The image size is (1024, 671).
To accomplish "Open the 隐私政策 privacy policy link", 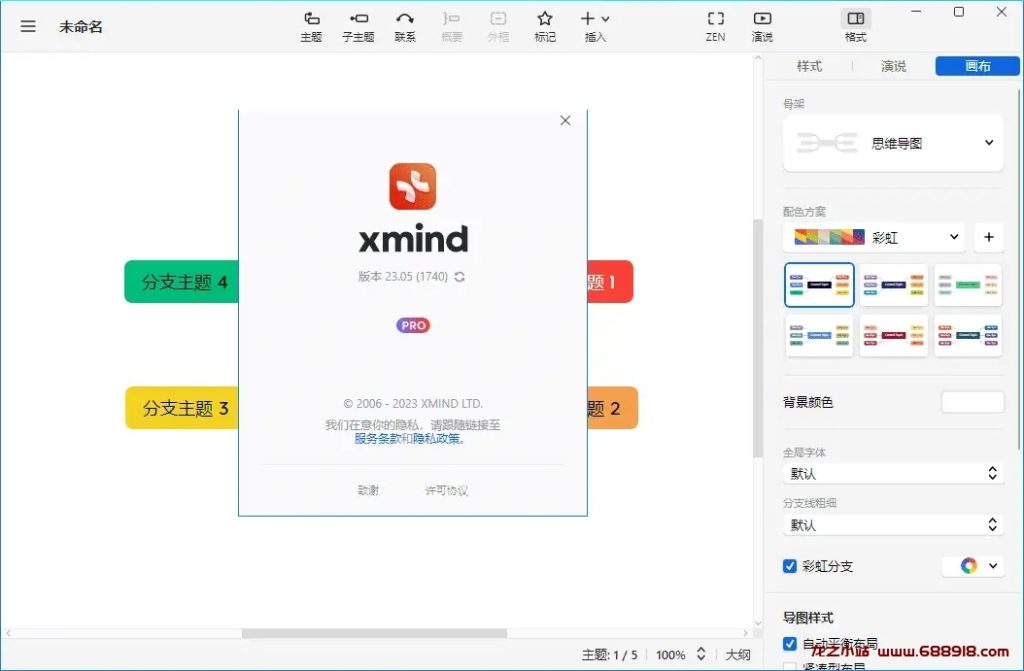I will coord(436,439).
